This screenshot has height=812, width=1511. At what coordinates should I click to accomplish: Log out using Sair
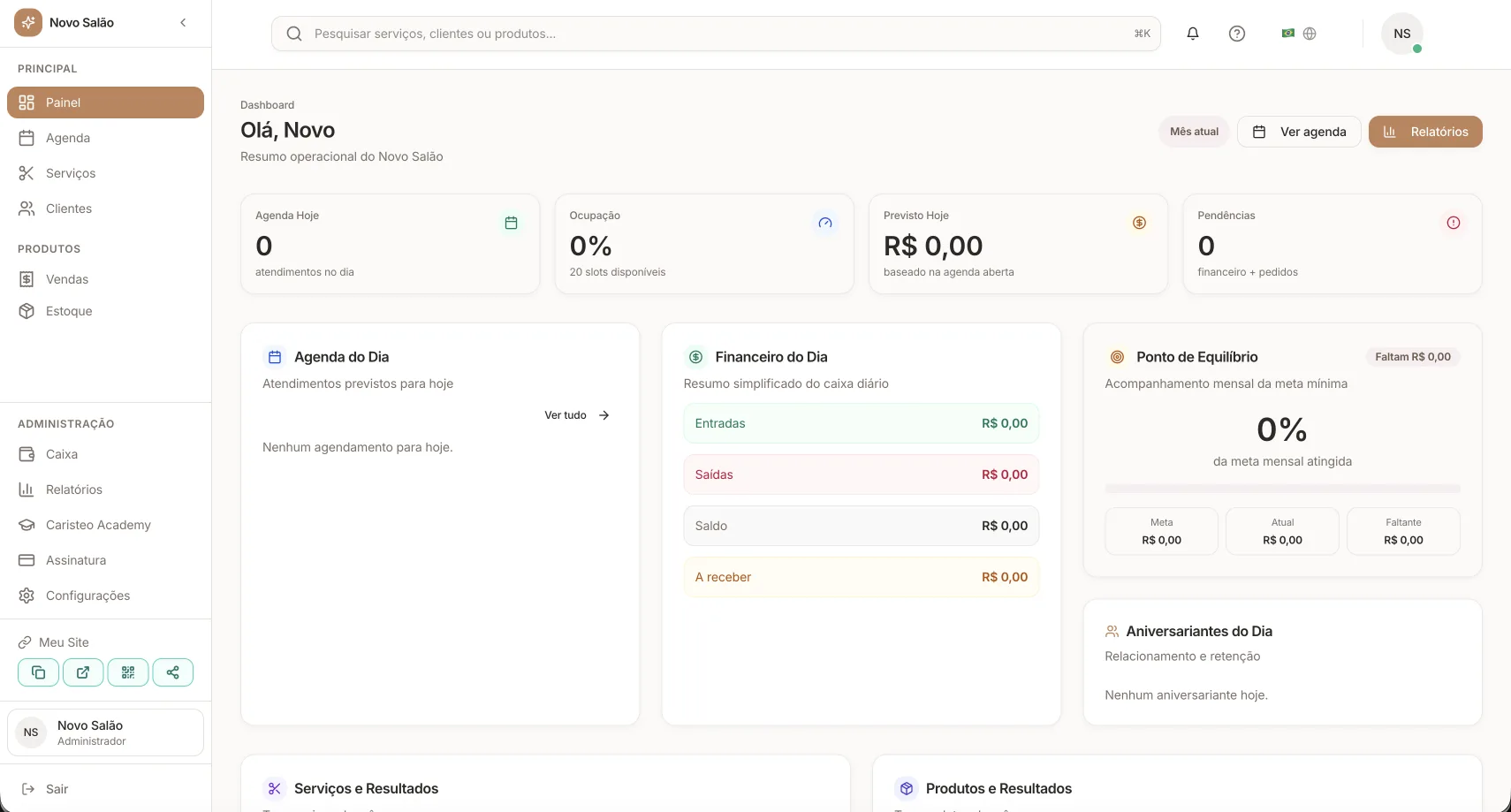click(x=44, y=789)
